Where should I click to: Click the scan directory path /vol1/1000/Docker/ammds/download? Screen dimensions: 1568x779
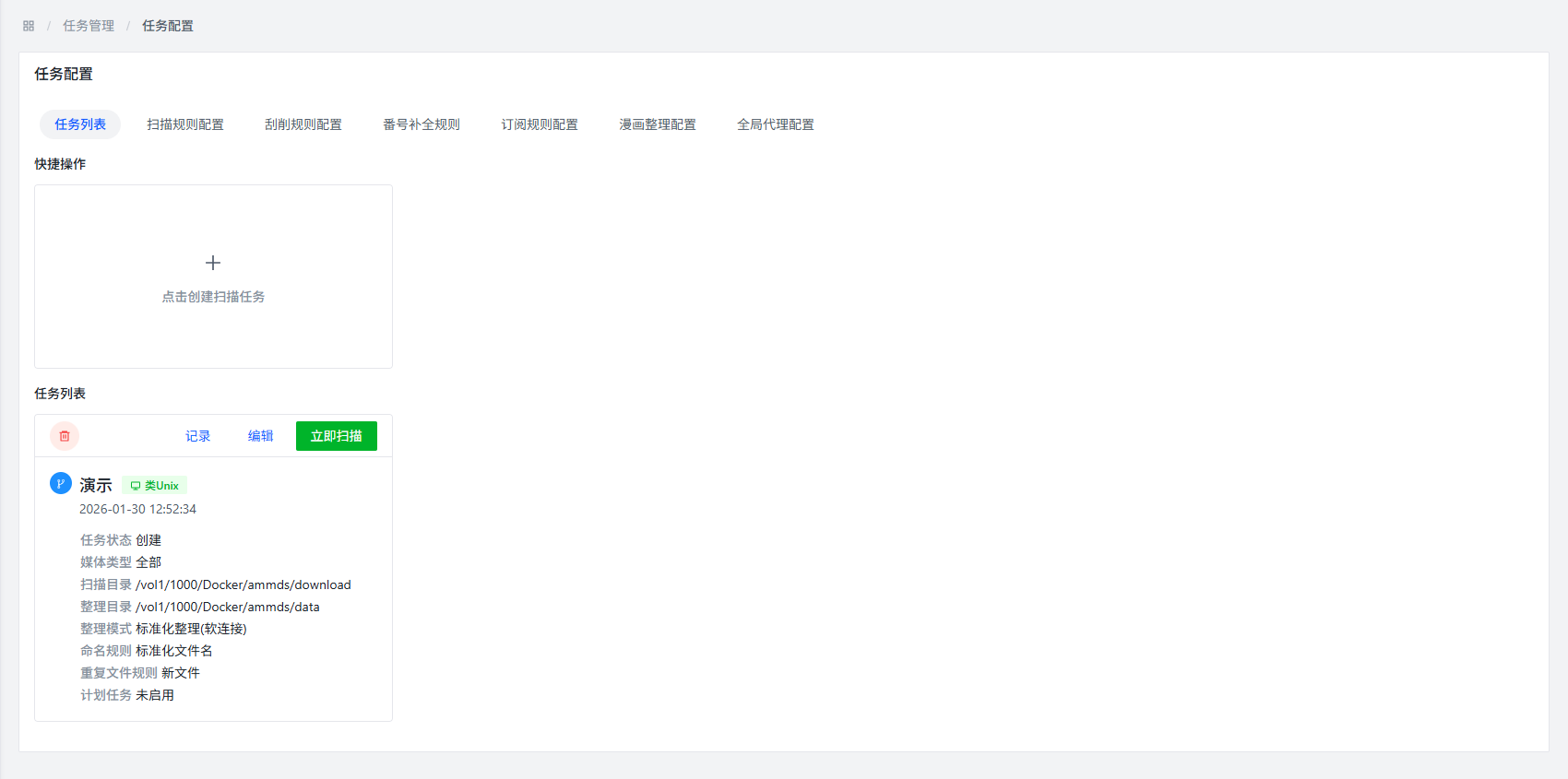(x=244, y=584)
